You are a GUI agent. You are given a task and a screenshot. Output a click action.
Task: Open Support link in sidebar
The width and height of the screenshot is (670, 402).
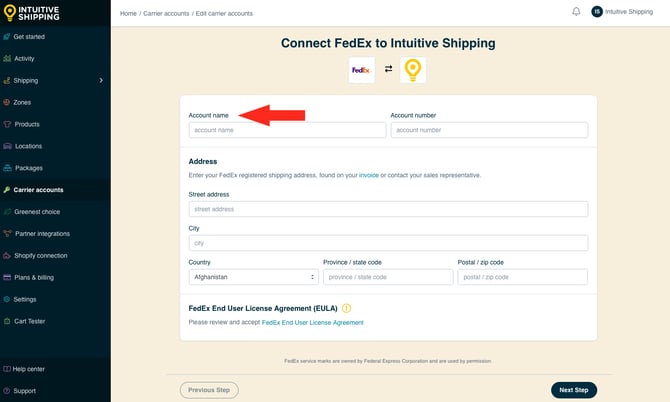click(x=55, y=391)
